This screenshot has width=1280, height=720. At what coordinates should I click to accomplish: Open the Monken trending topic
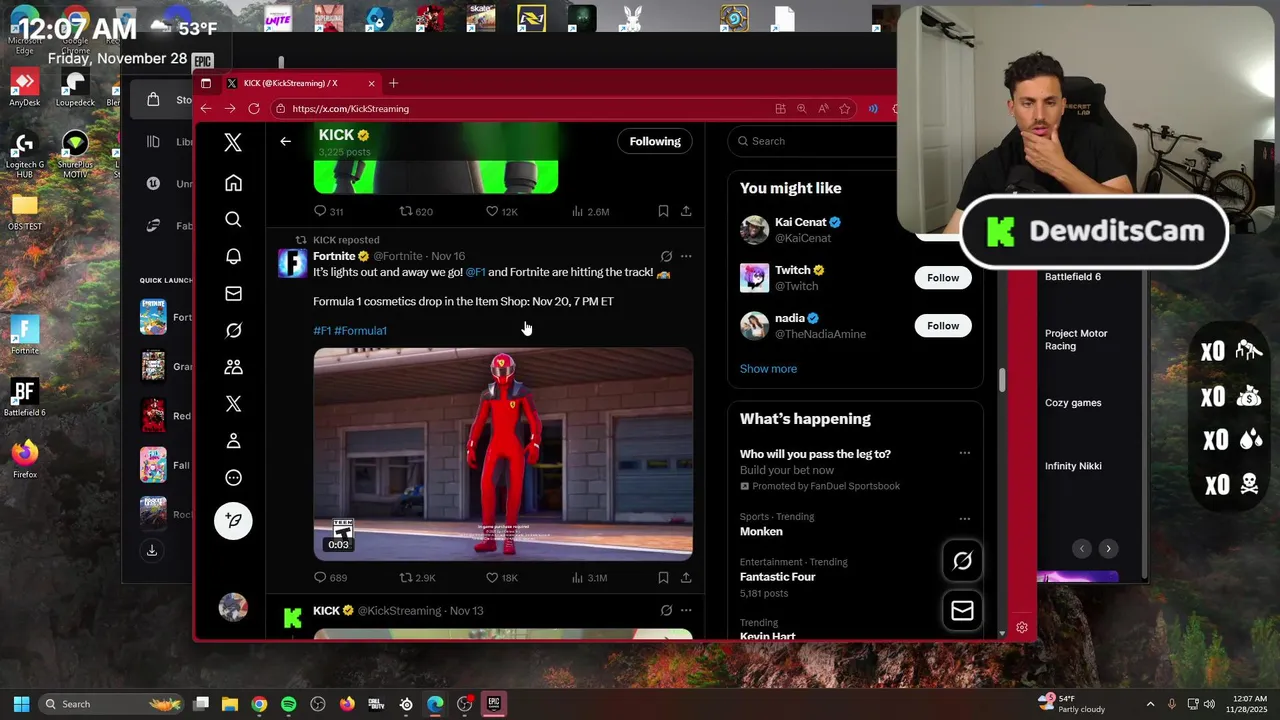click(761, 531)
